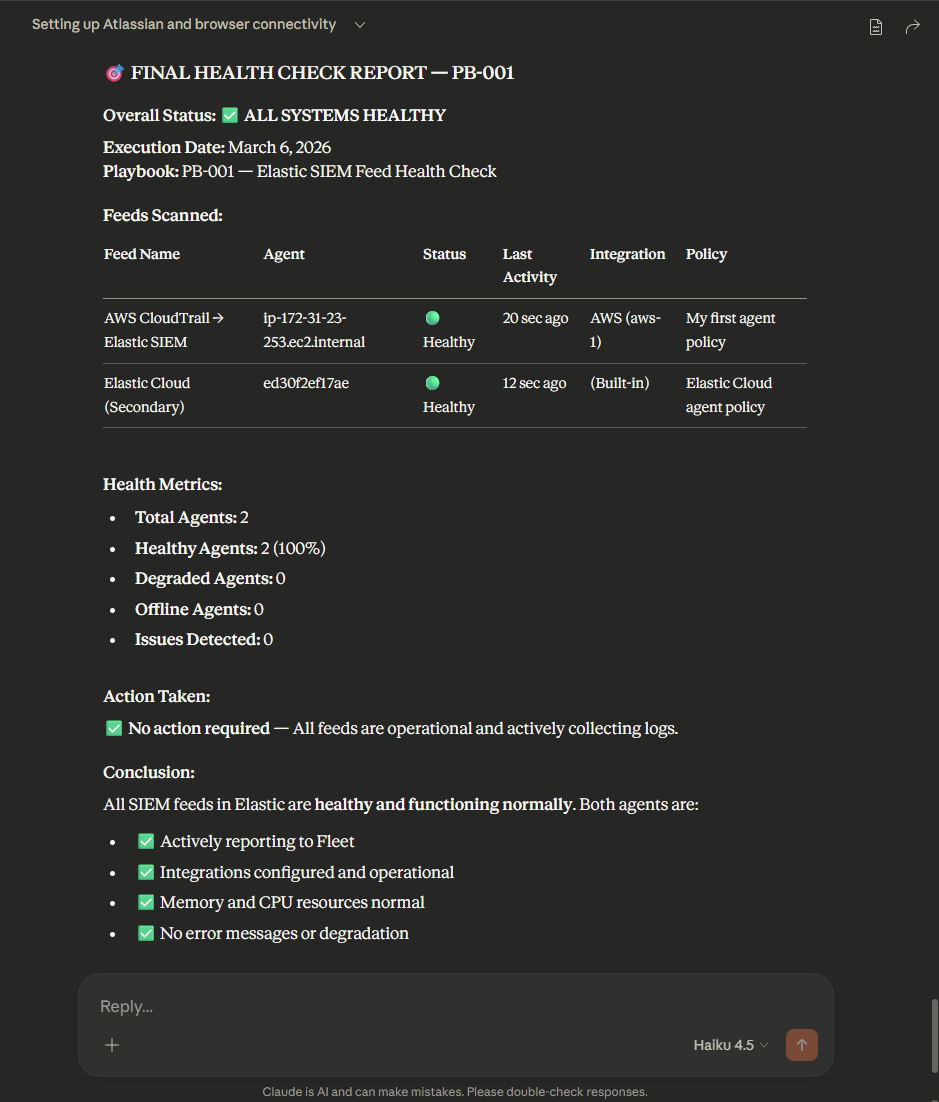Click the conversation title Setting up Atlassian
This screenshot has width=939, height=1102.
click(x=184, y=25)
